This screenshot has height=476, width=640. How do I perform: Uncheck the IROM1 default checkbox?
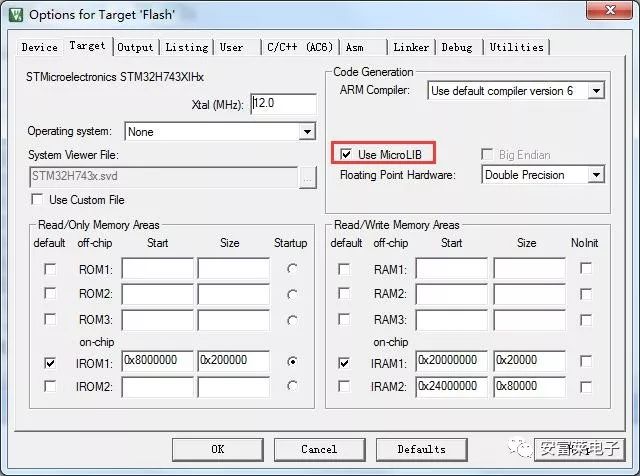click(50, 363)
